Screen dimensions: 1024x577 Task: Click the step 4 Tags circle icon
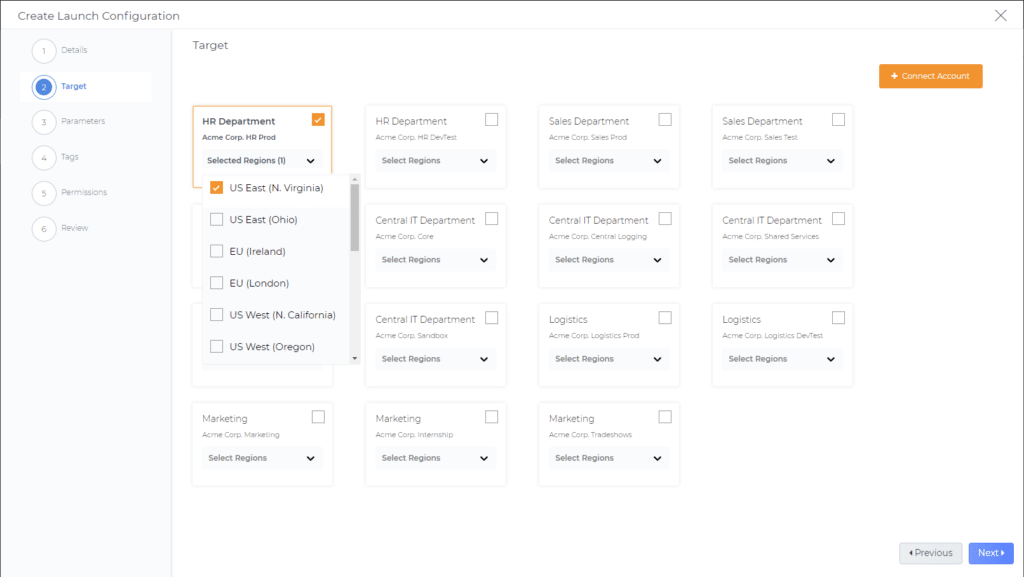coord(44,157)
